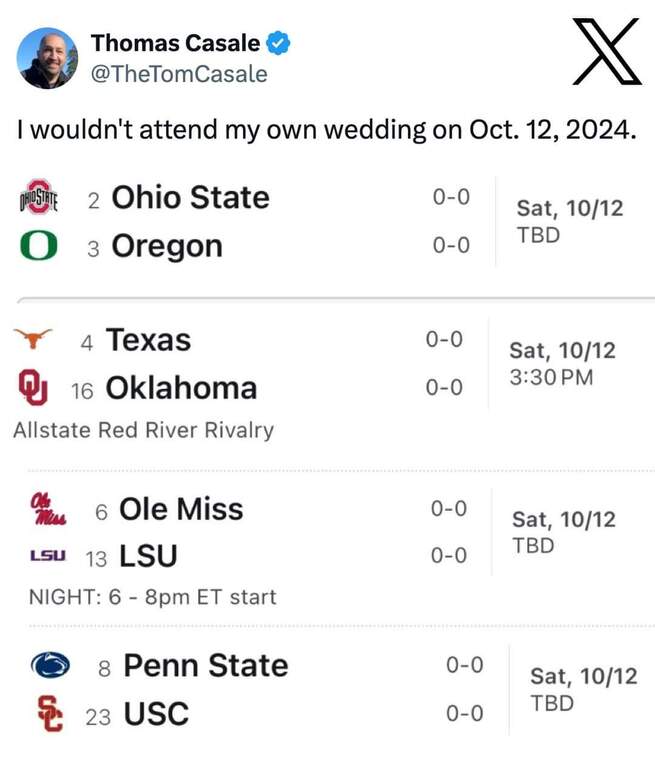This screenshot has width=655, height=763.
Task: Click the USC Trojans SC logo
Action: (50, 713)
